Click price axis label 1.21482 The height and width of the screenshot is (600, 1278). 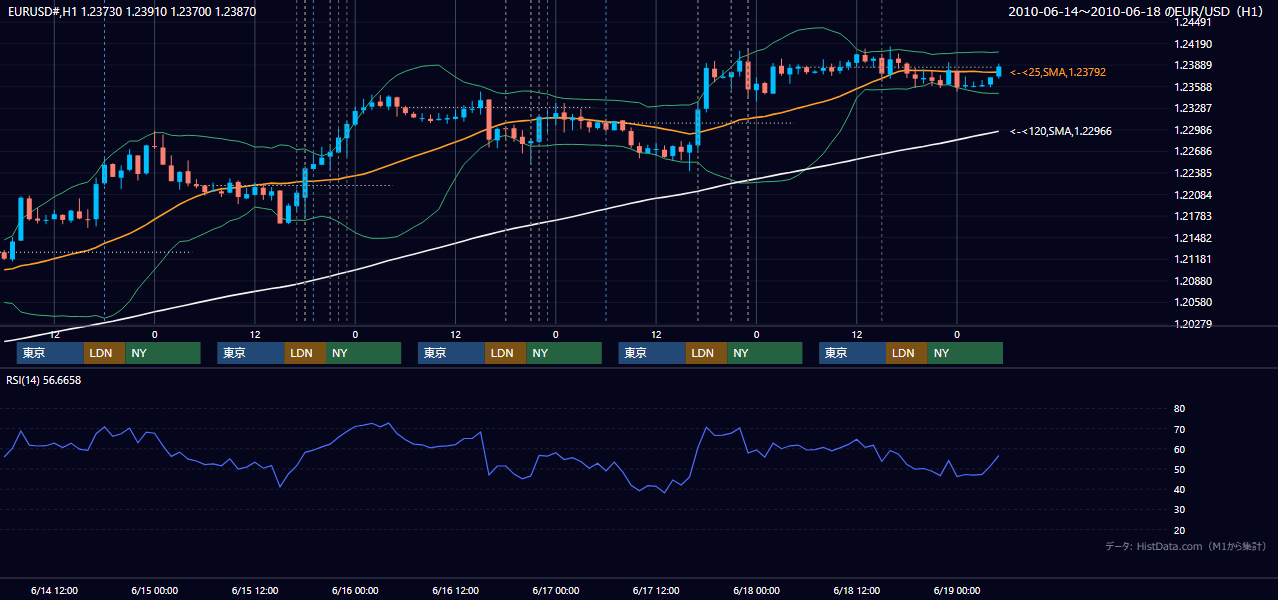tap(1194, 238)
